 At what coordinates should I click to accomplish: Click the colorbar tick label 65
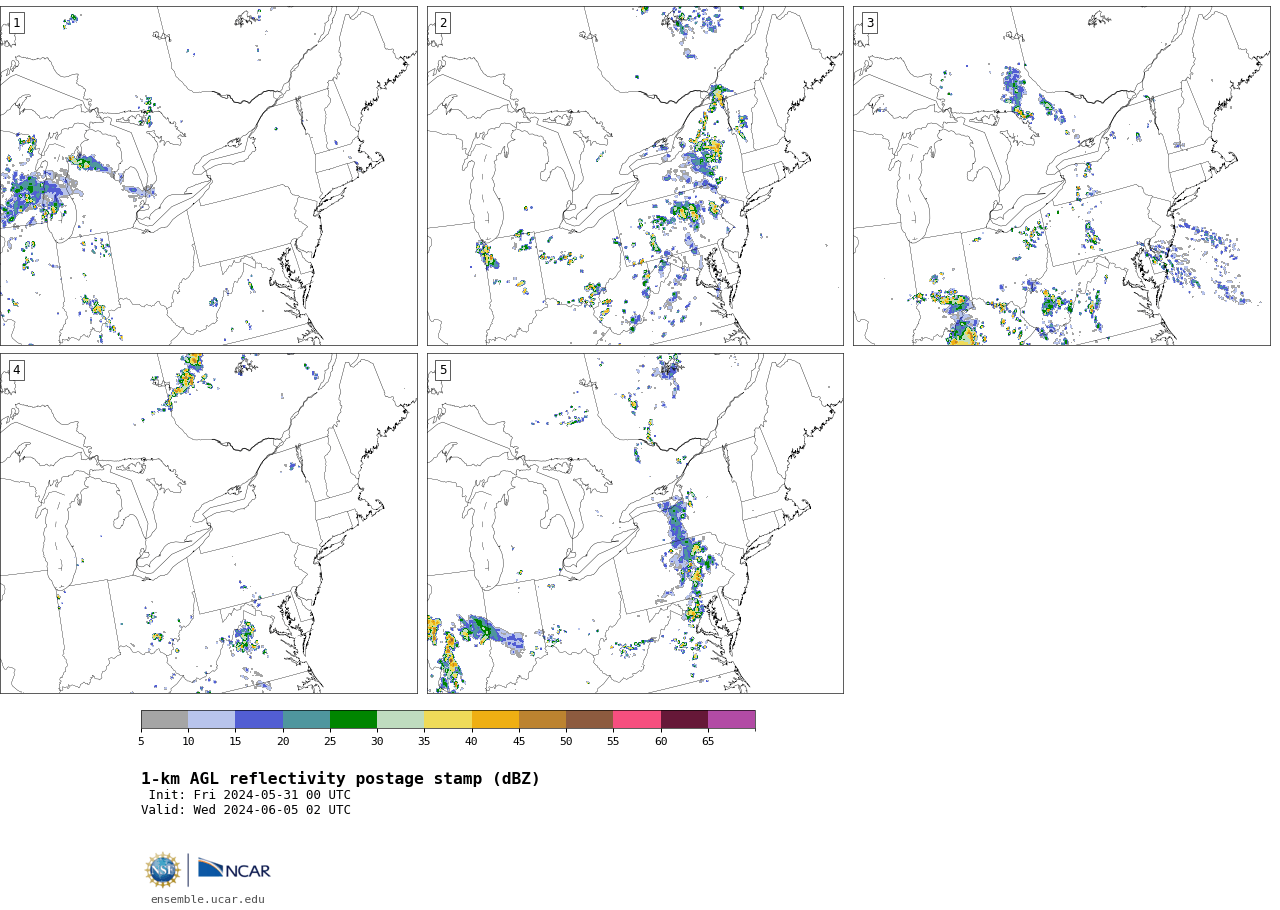click(708, 741)
